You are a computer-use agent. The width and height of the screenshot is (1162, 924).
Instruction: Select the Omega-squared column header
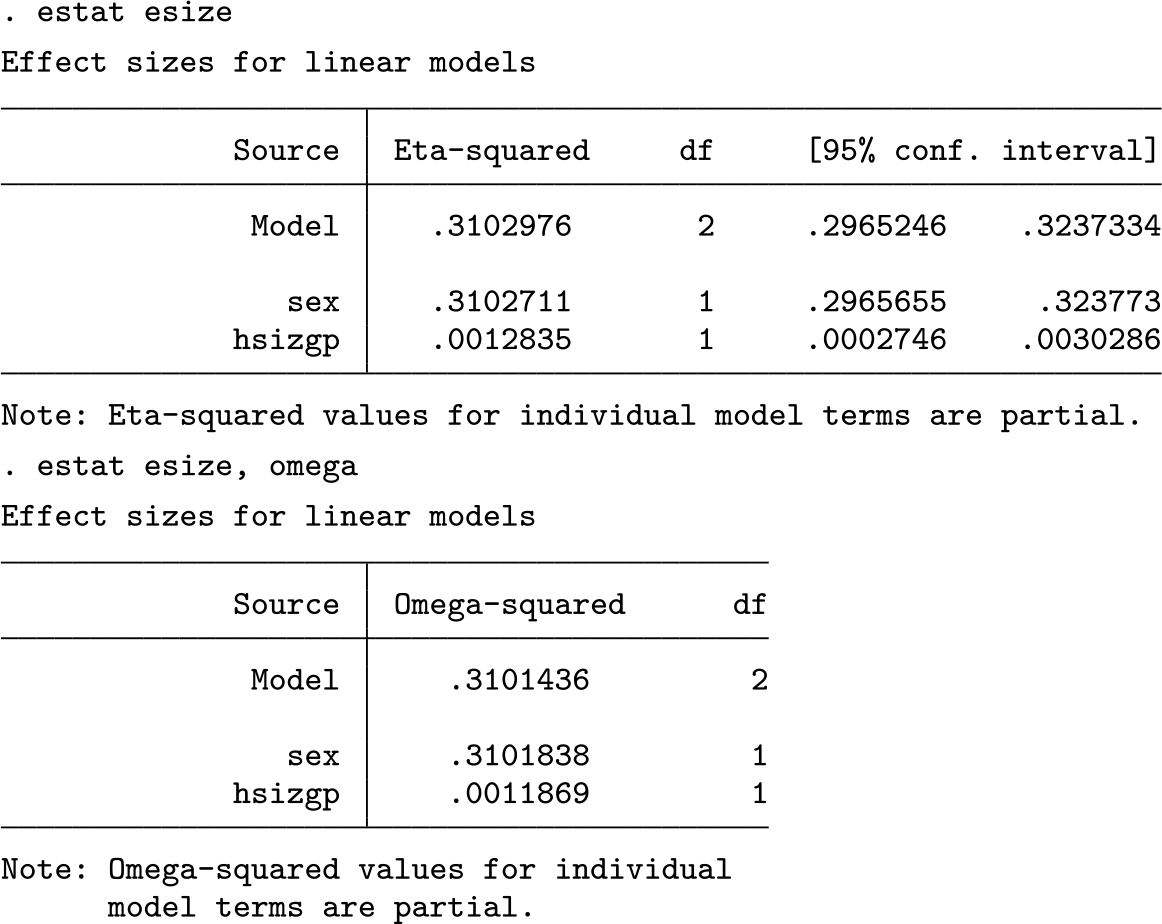pos(509,605)
